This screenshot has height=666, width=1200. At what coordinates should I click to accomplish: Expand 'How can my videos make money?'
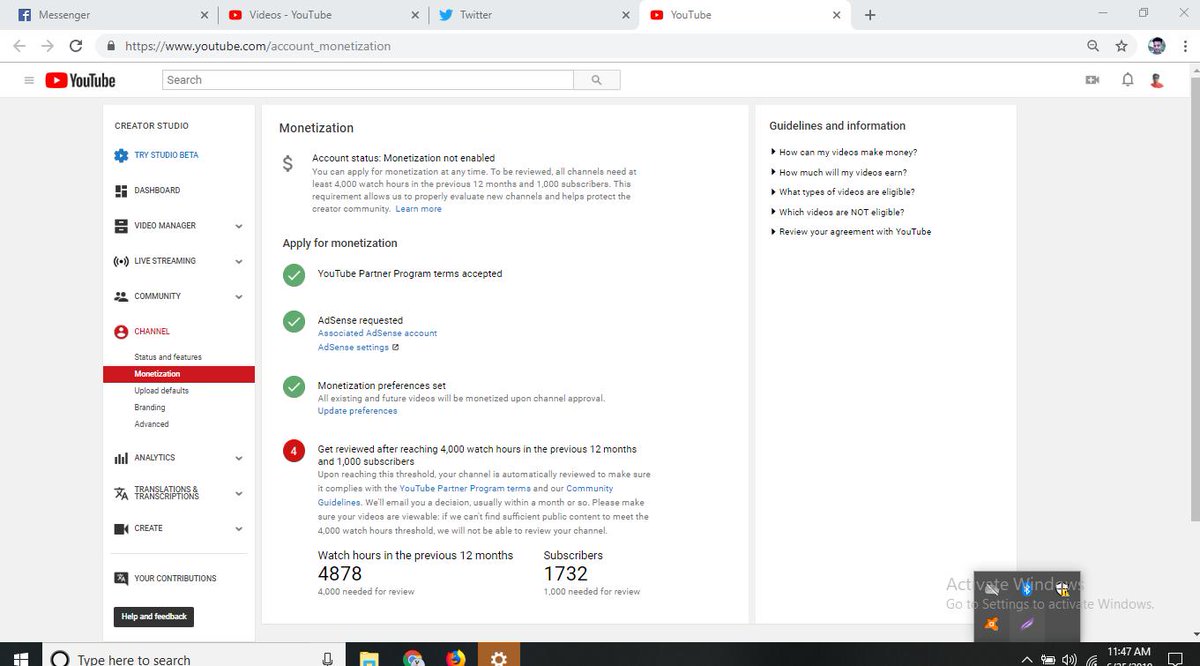[x=844, y=152]
